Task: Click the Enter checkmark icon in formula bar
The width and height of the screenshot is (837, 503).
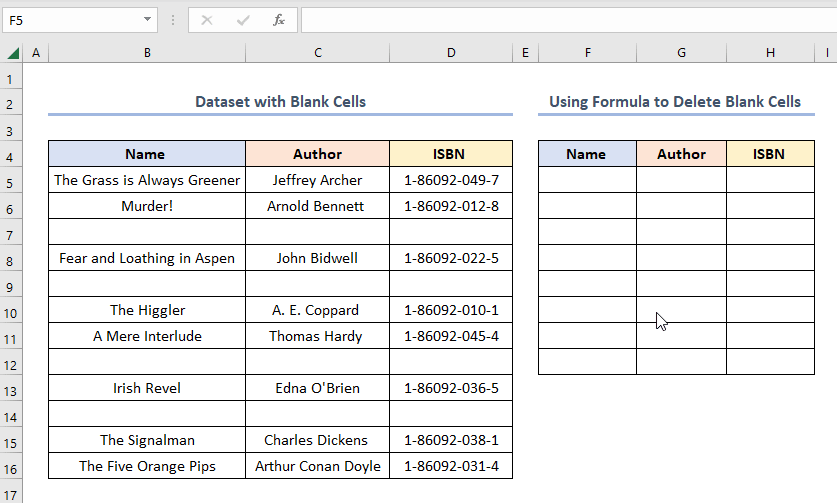Action: pos(243,19)
